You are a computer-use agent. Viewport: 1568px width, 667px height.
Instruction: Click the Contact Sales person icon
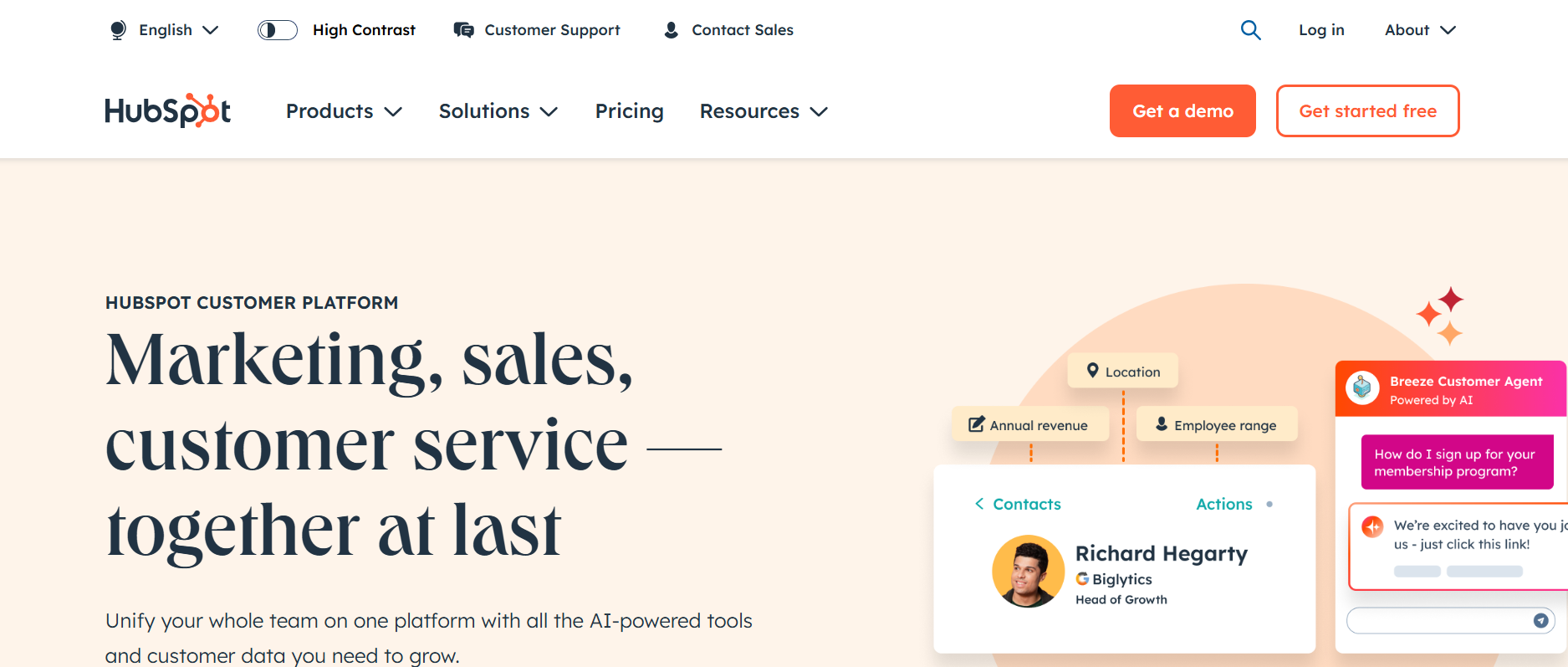coord(671,29)
